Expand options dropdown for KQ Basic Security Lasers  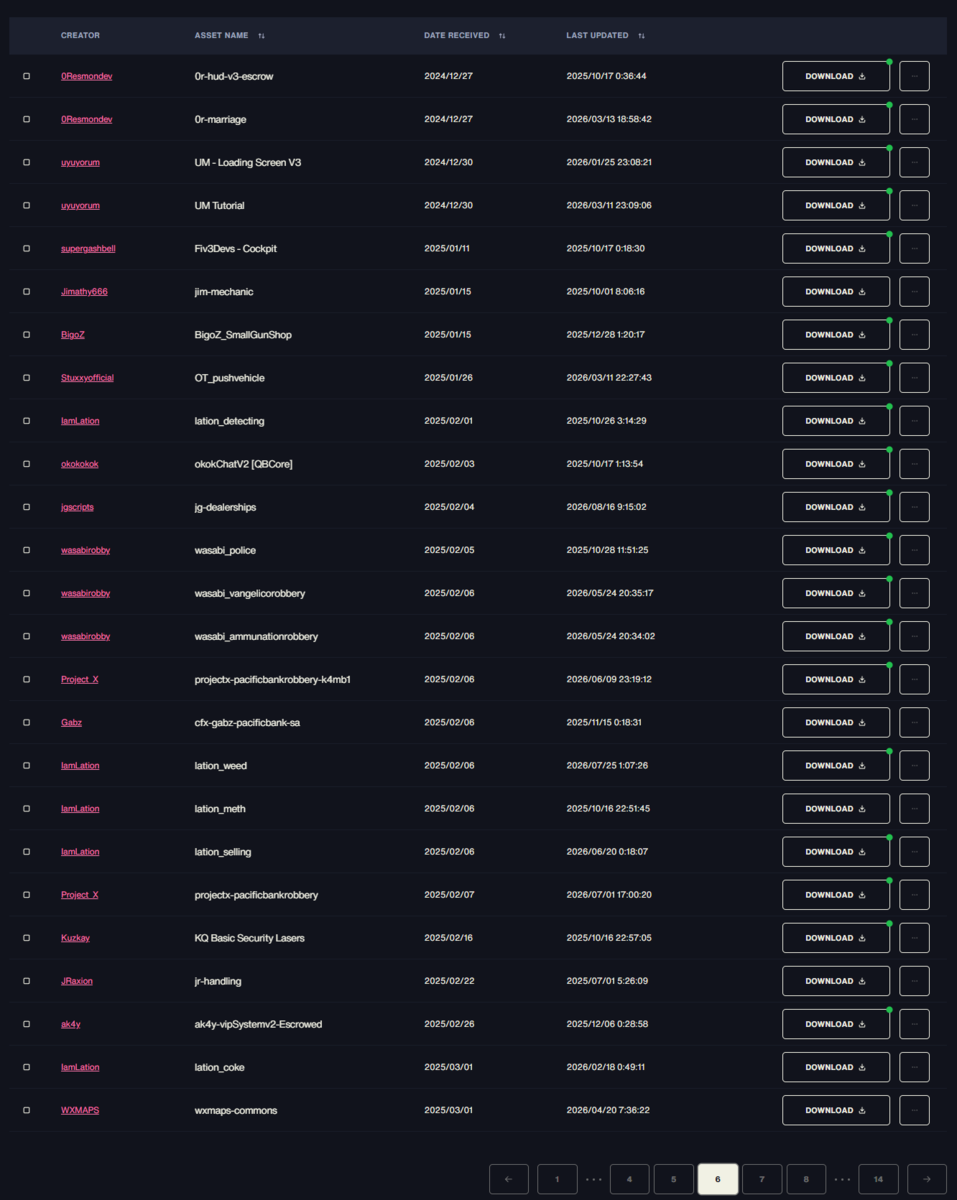(x=914, y=938)
